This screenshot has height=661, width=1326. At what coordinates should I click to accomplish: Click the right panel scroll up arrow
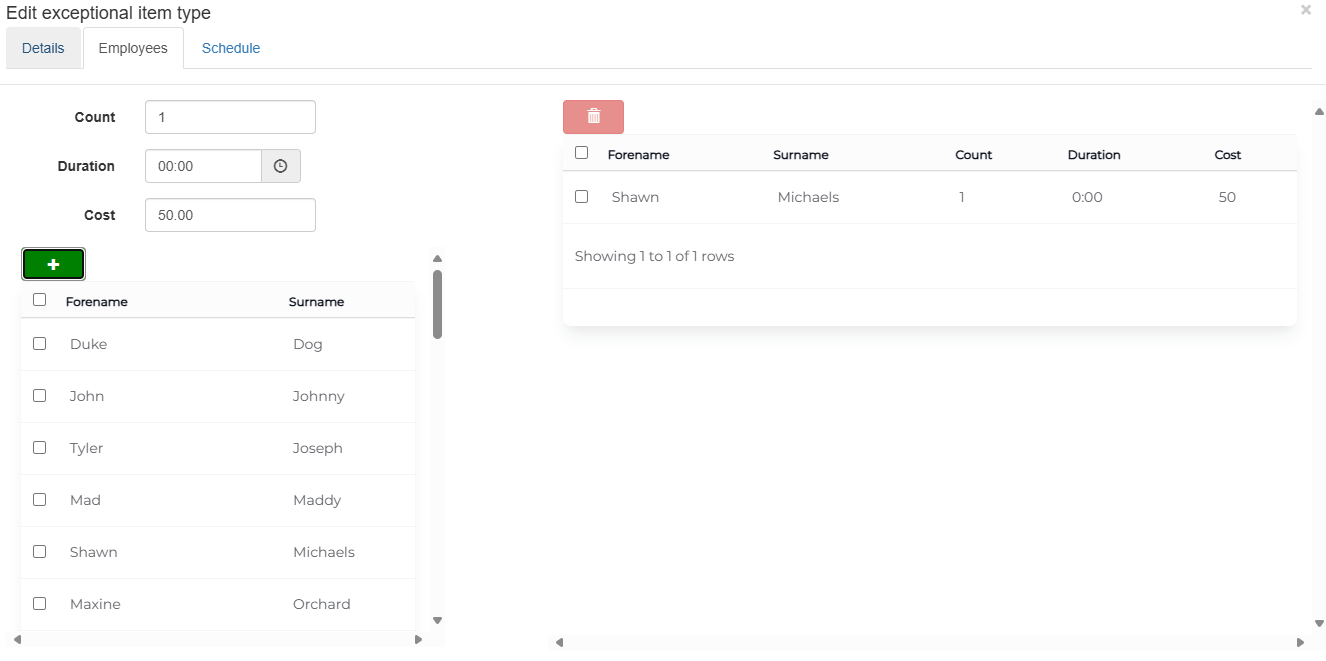1319,111
